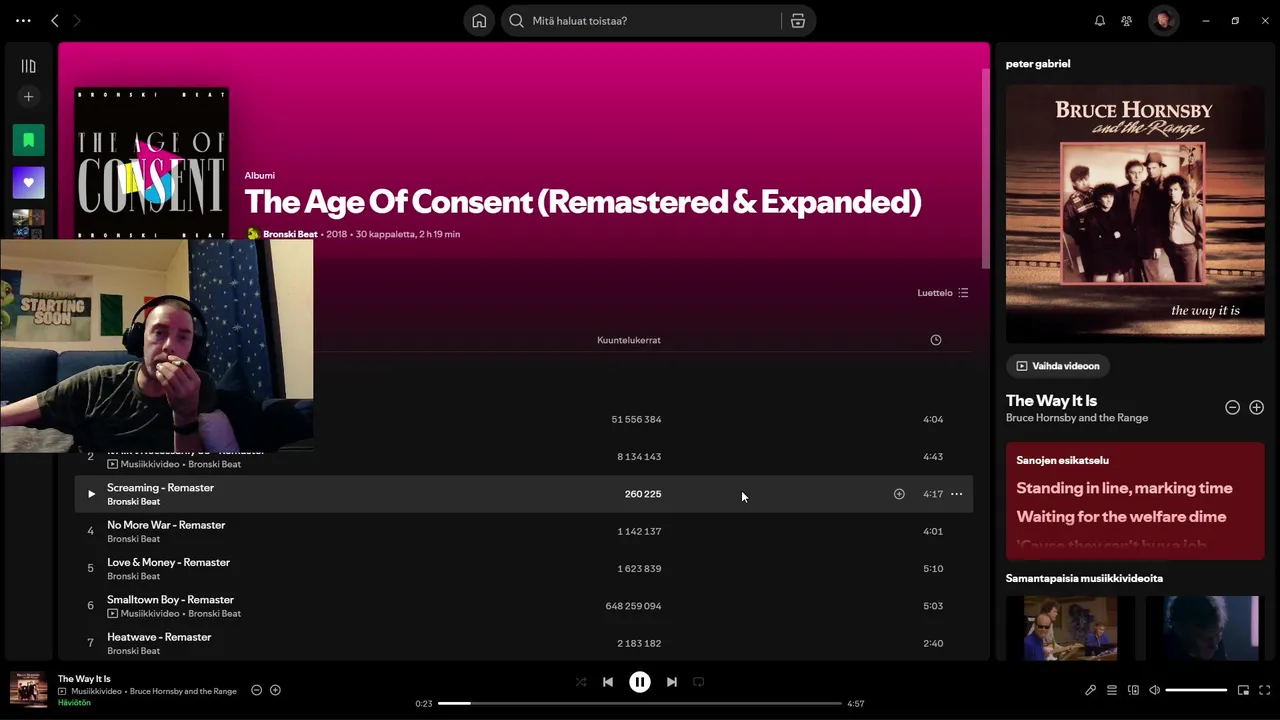Screen dimensions: 1280x720
Task: Click the 'peter gabriel' panel title
Action: 1038,64
